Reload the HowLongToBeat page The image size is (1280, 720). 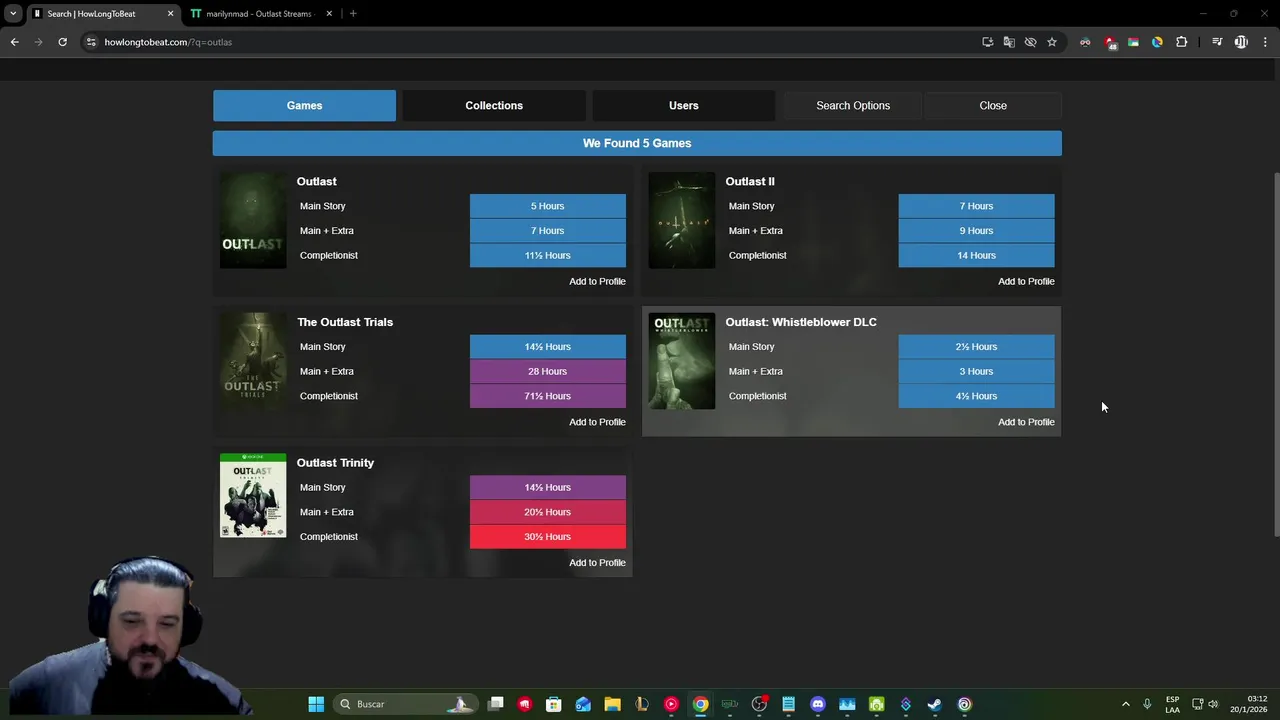pyautogui.click(x=62, y=42)
